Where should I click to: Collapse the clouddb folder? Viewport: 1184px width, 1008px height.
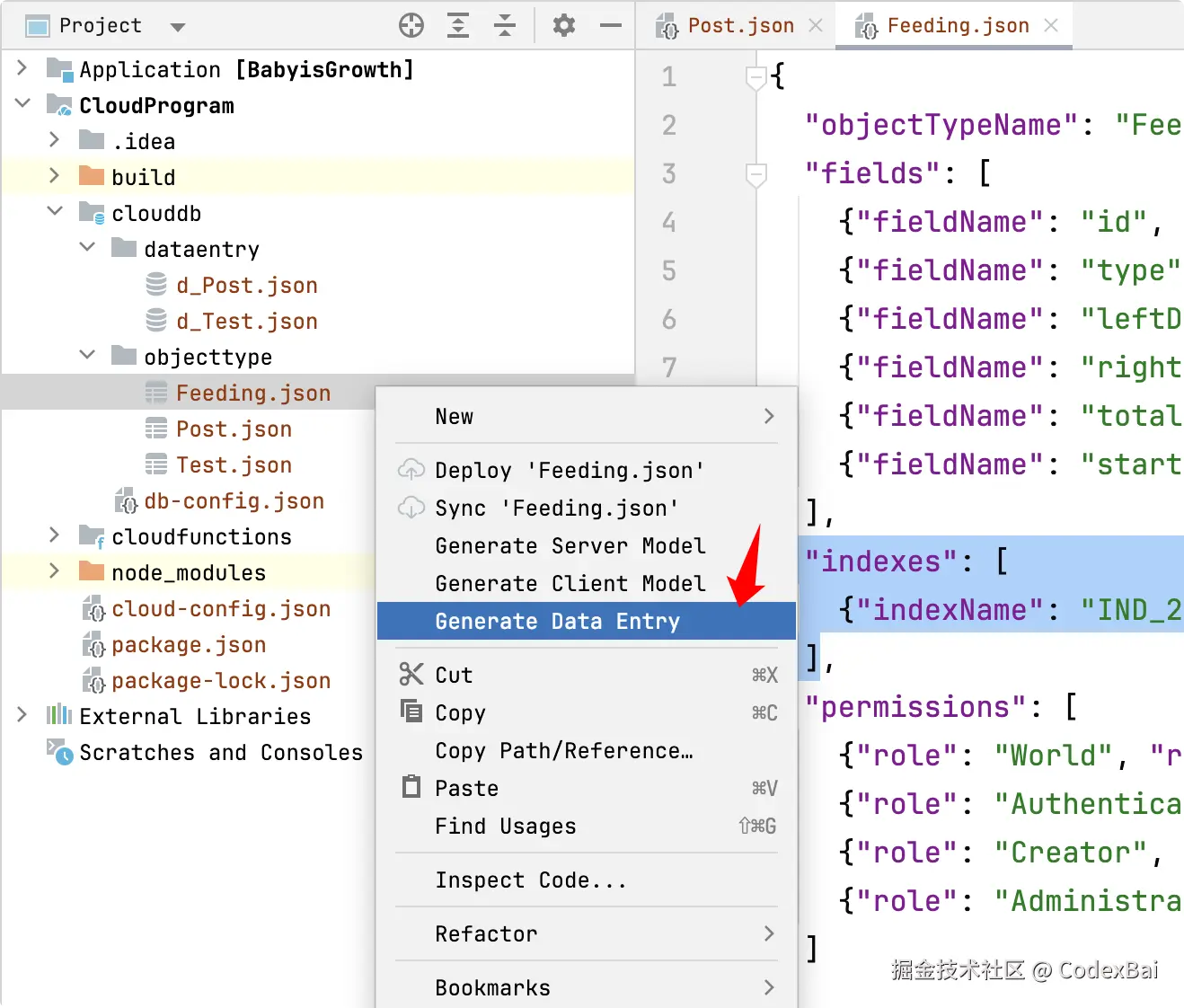point(55,212)
